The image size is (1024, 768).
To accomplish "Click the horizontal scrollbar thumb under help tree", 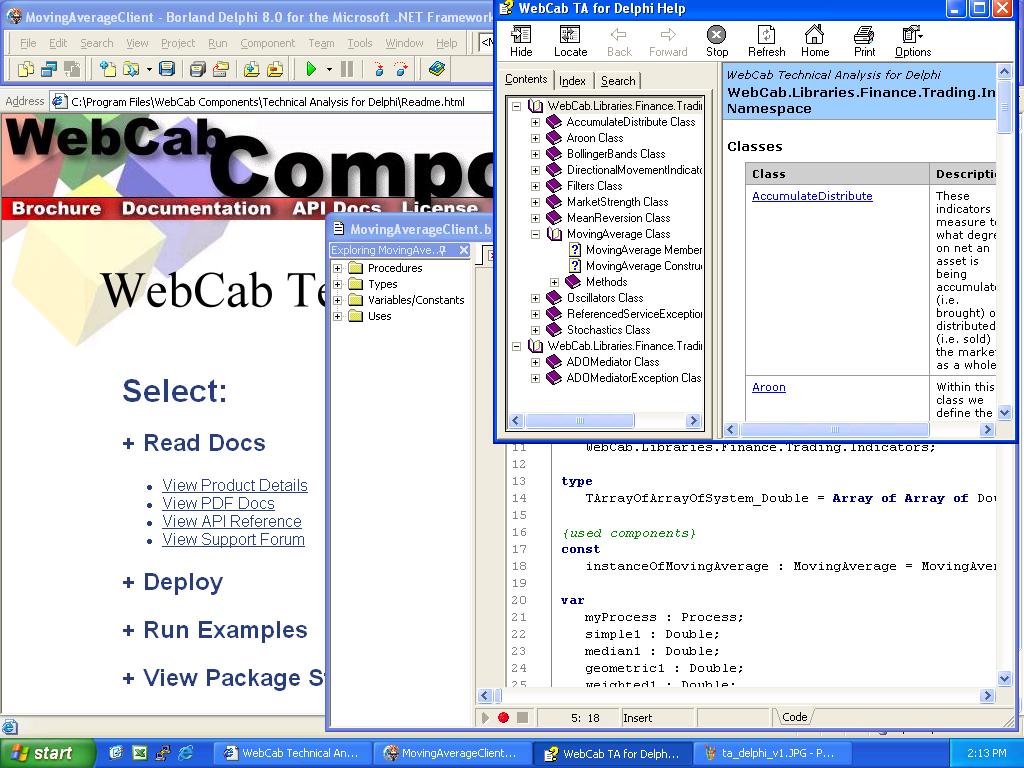I will tap(580, 421).
